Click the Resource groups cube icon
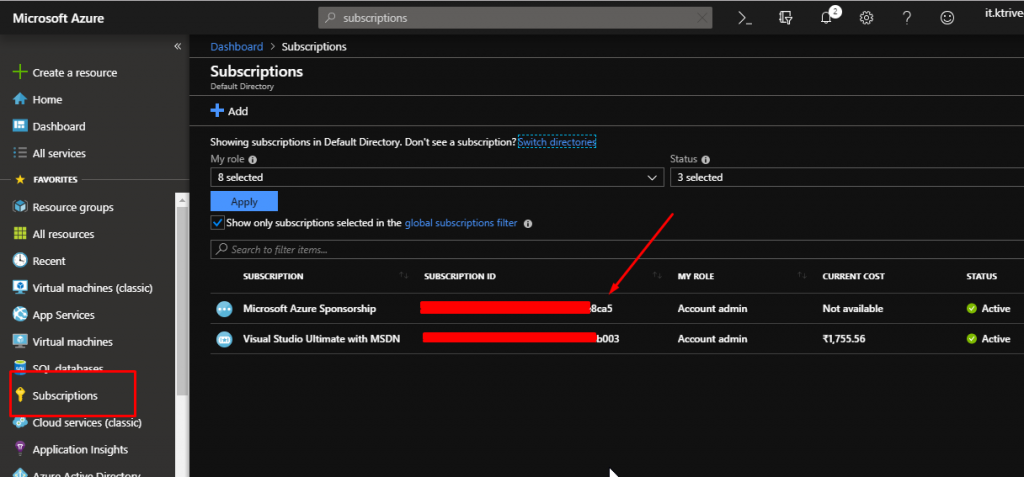Screen dimensions: 1024x477 click(x=20, y=206)
